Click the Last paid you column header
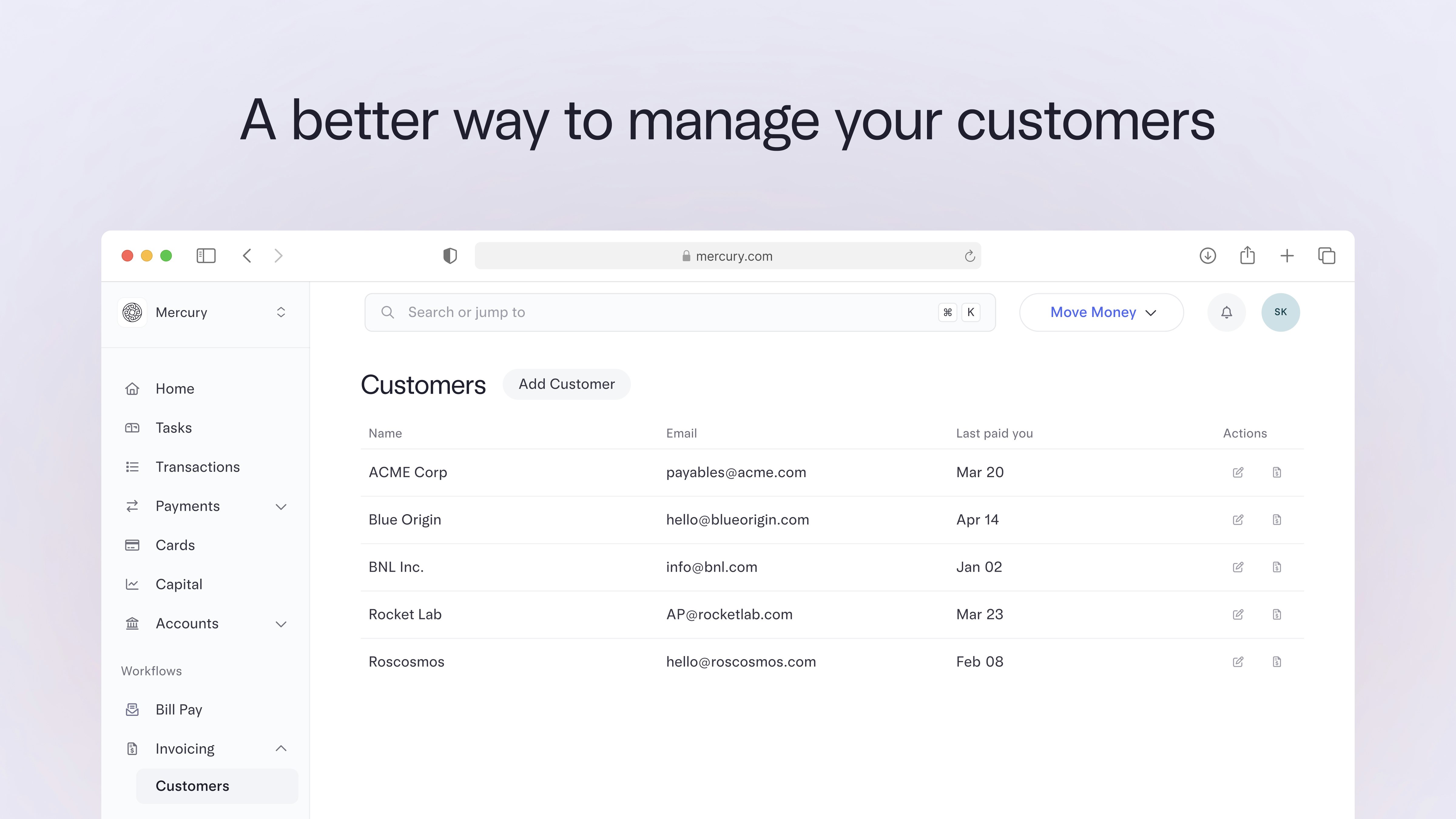Screen dimensions: 1456x819 click(994, 433)
